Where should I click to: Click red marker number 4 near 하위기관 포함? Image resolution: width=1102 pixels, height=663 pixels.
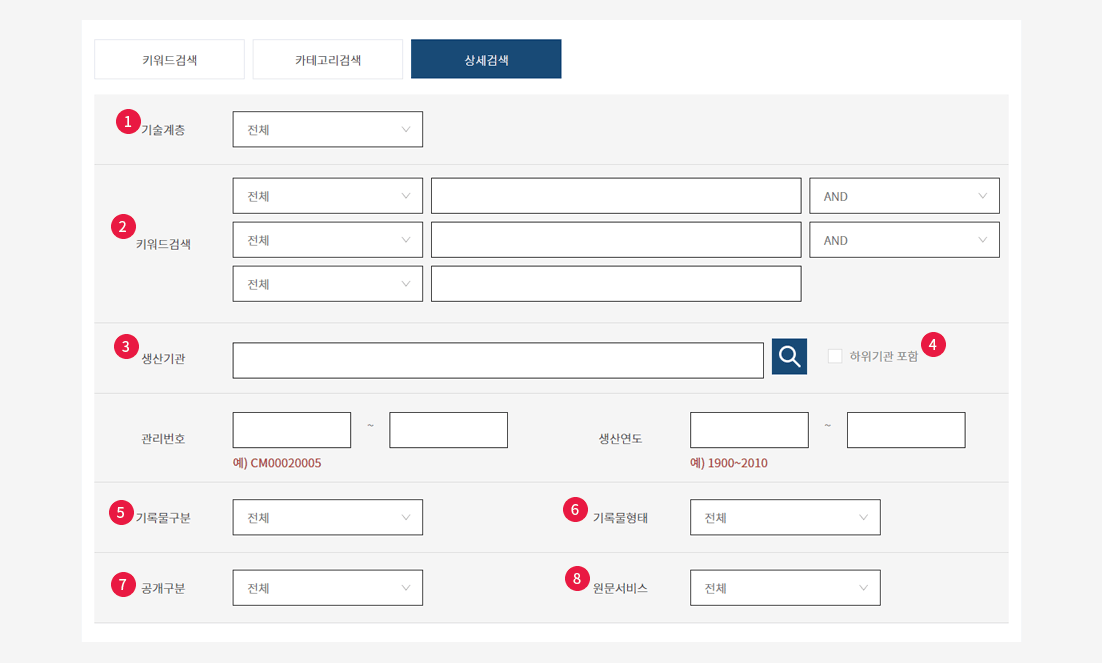(x=933, y=345)
